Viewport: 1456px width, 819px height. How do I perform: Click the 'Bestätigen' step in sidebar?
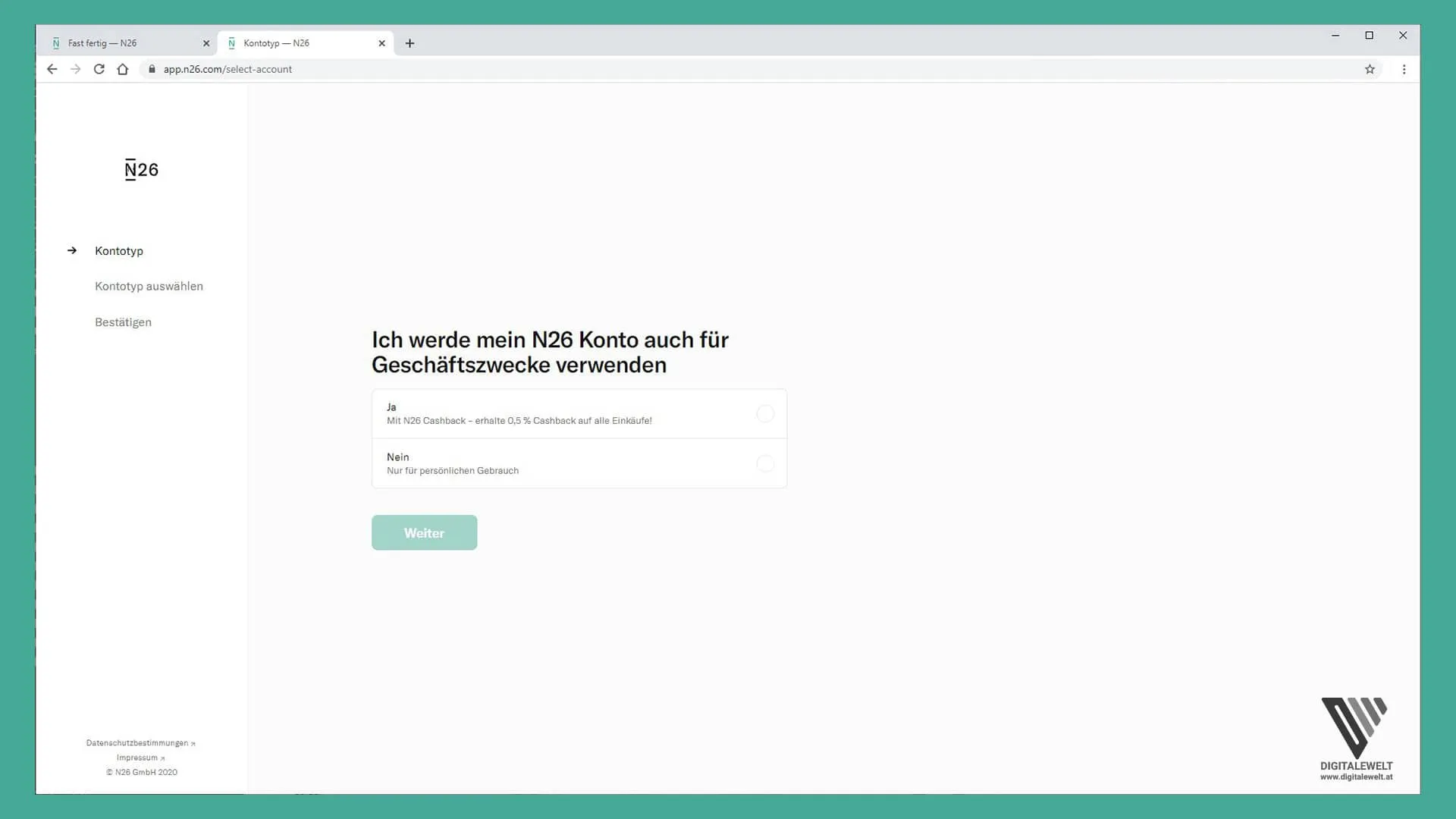tap(123, 322)
